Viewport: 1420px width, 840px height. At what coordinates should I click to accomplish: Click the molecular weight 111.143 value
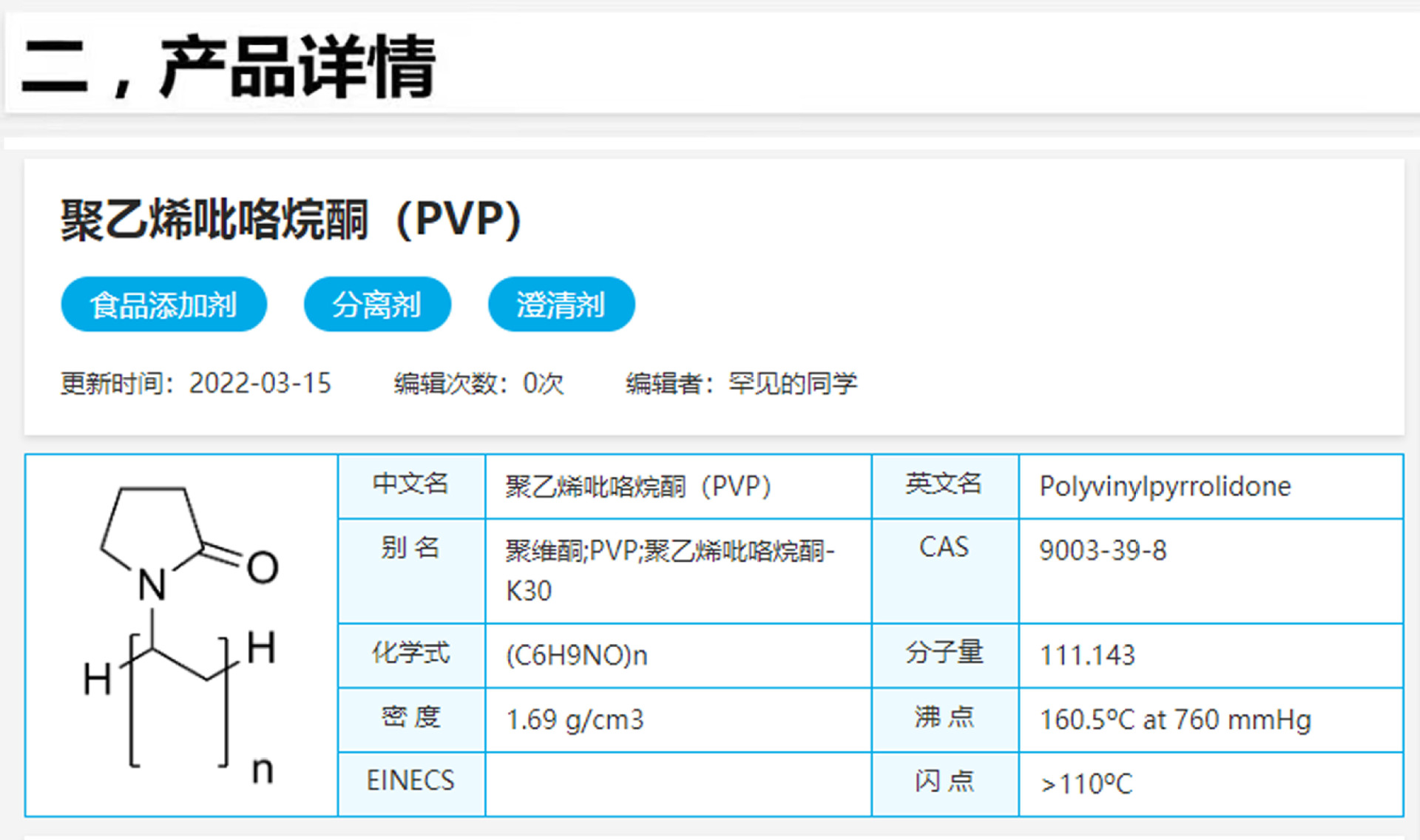[x=1086, y=655]
